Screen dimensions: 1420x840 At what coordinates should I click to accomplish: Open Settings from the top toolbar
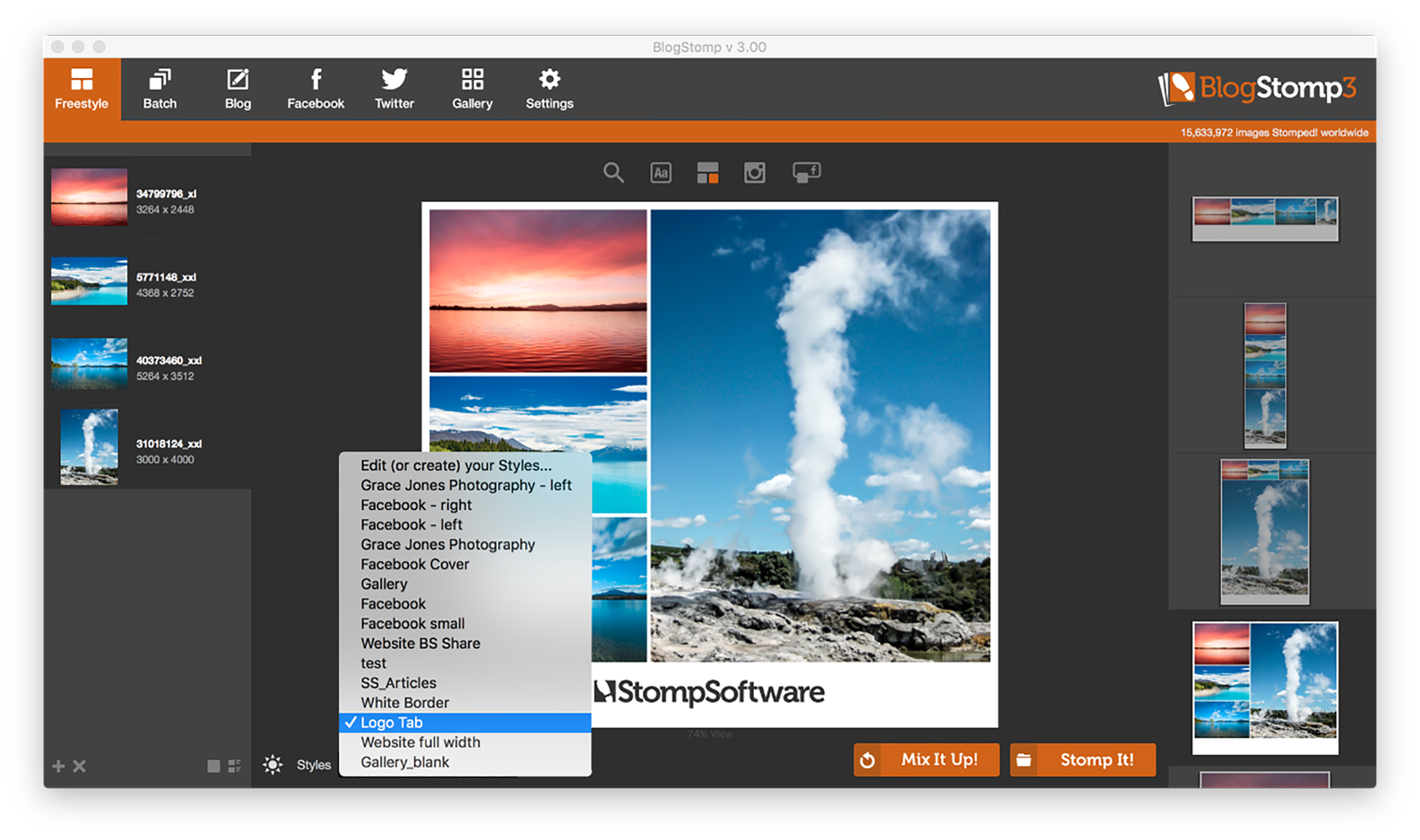pos(550,90)
